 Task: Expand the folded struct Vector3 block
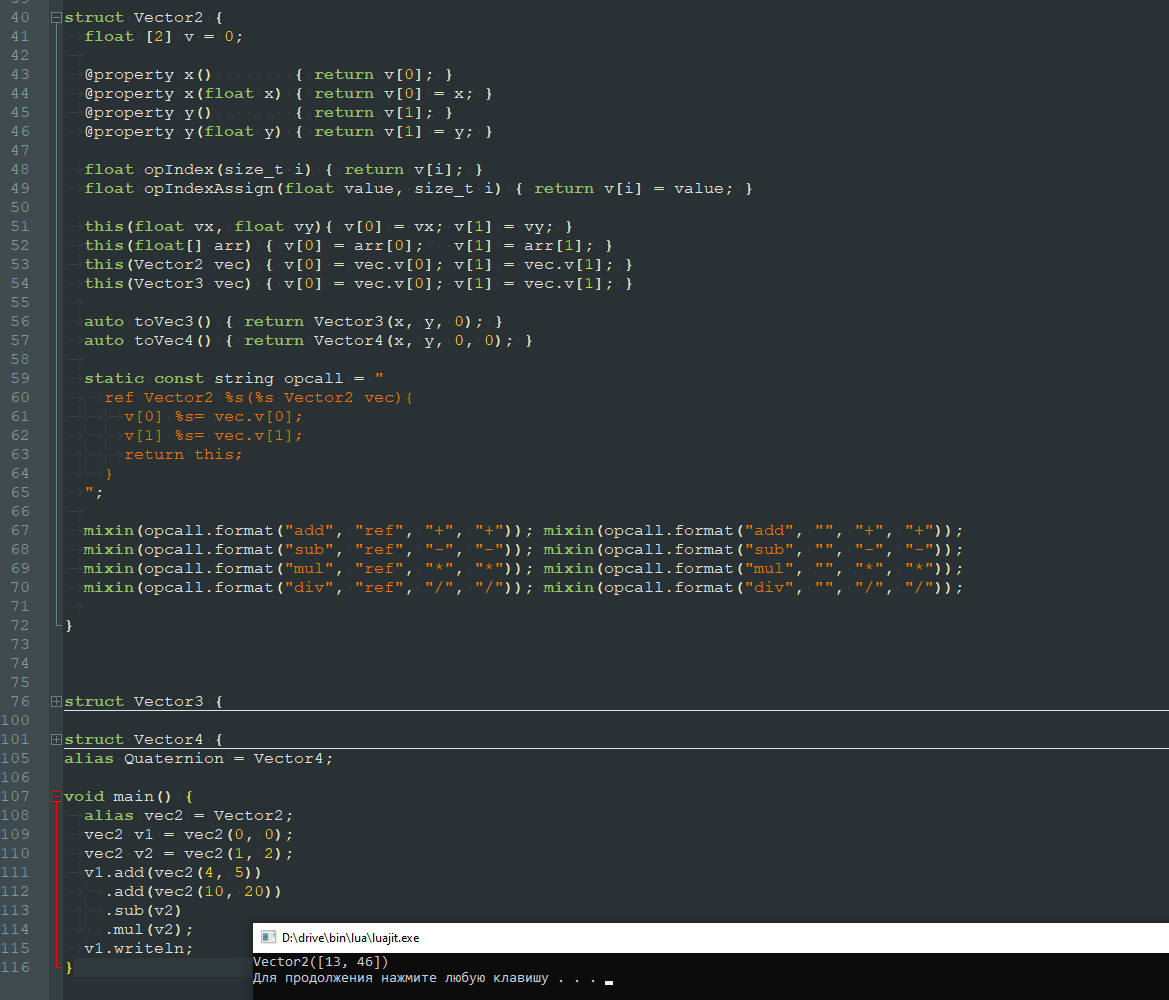[56, 702]
